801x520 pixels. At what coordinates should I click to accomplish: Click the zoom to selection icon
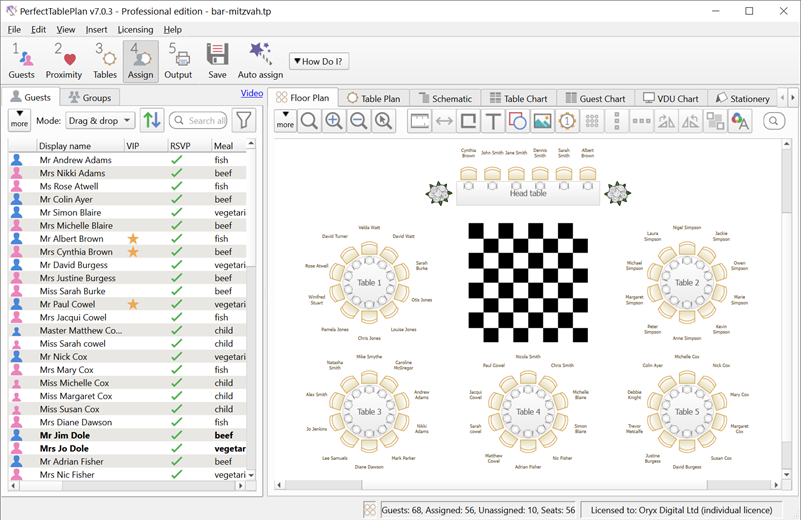(x=383, y=121)
